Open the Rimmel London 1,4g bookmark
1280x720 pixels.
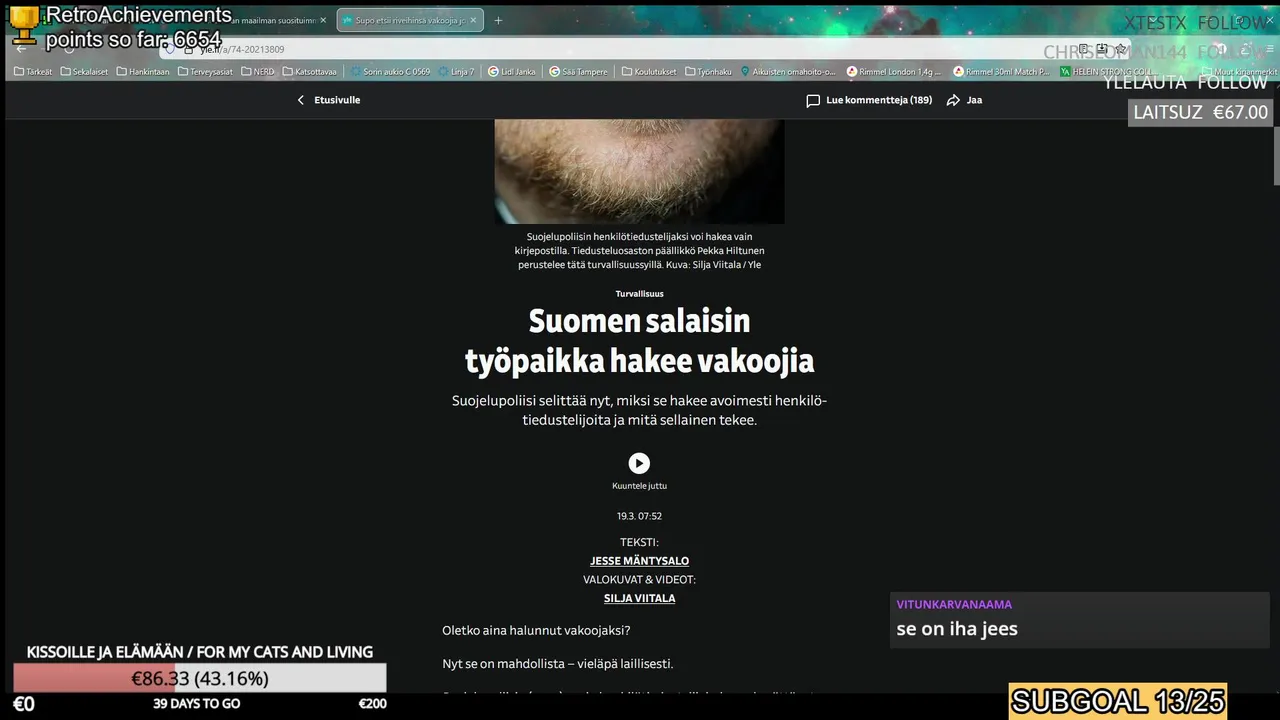(893, 72)
